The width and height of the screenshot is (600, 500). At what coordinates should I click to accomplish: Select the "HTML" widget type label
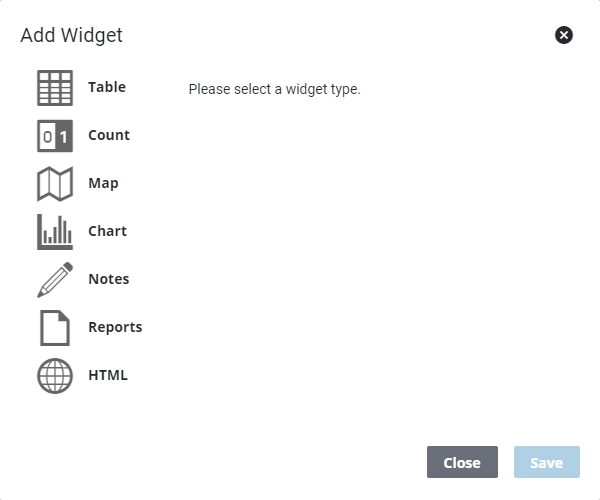pyautogui.click(x=108, y=375)
